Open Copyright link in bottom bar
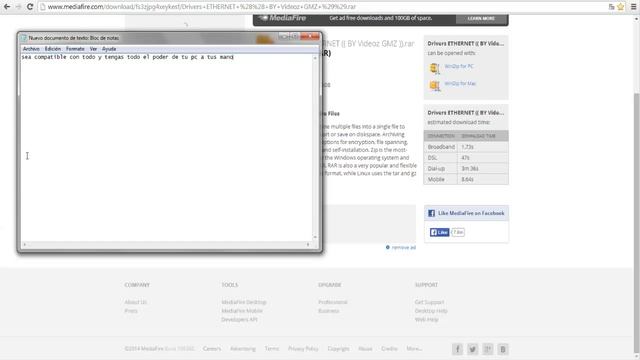 [338, 349]
